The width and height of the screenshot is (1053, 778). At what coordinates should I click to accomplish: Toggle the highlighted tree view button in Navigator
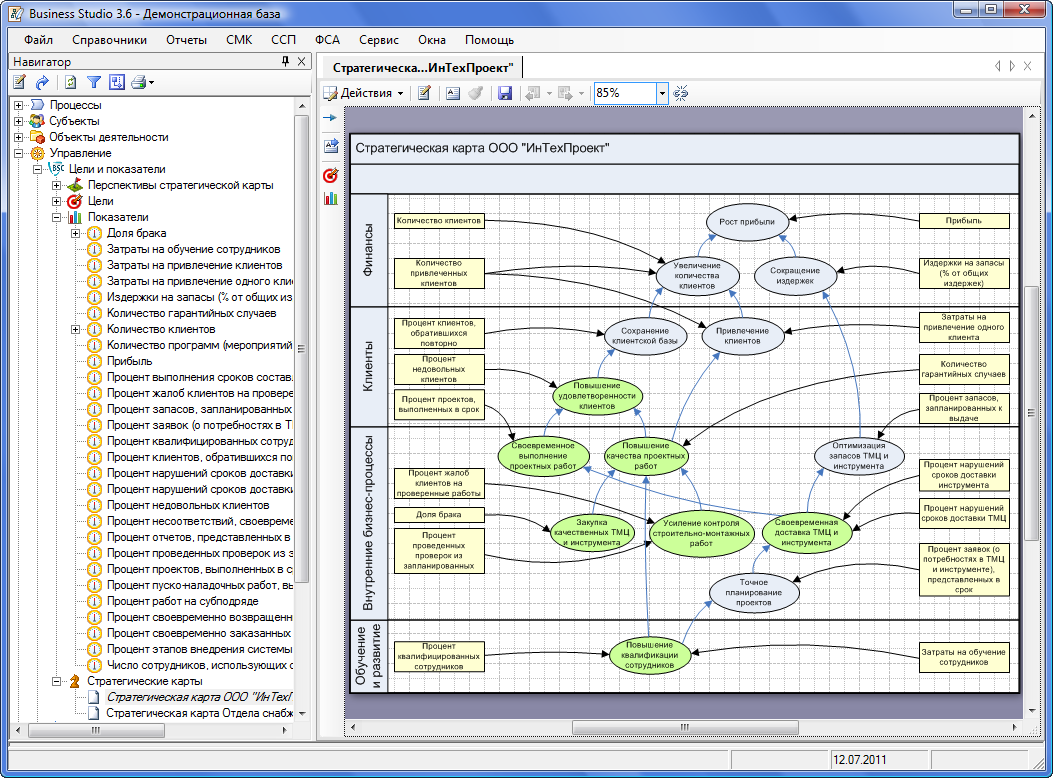(117, 83)
